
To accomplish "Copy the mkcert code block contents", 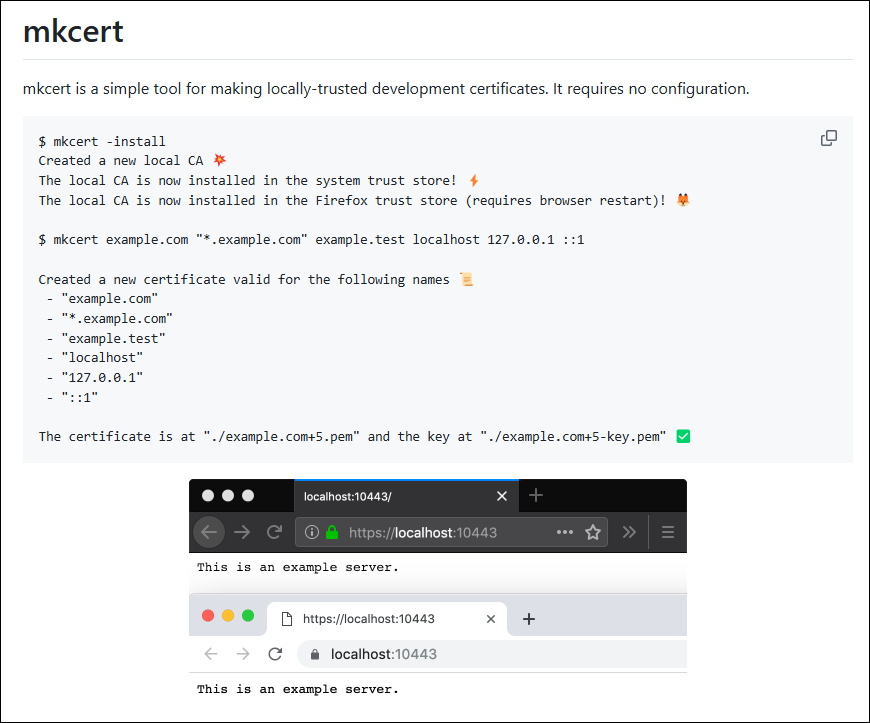I will [828, 138].
